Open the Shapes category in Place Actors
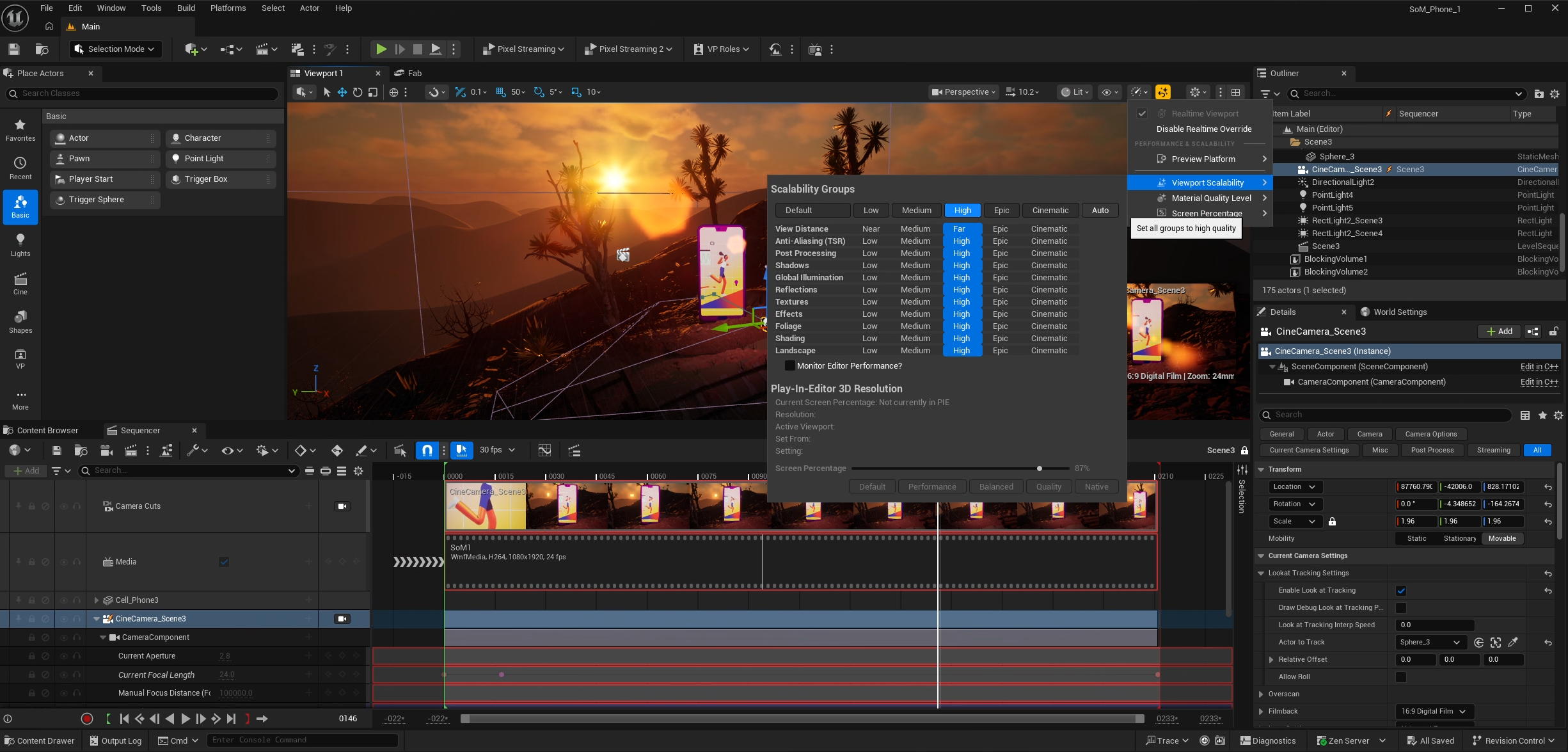Screen dimensions: 1568x752 20,322
